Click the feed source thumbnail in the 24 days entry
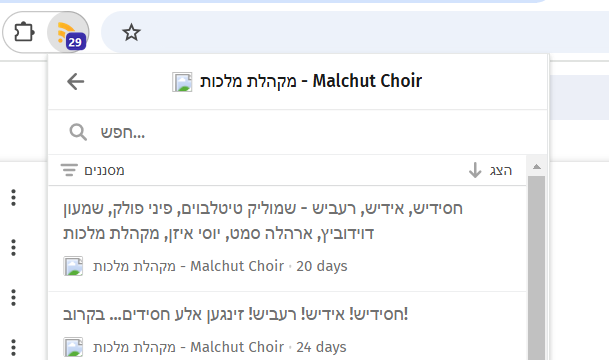This screenshot has width=609, height=360. click(73, 347)
